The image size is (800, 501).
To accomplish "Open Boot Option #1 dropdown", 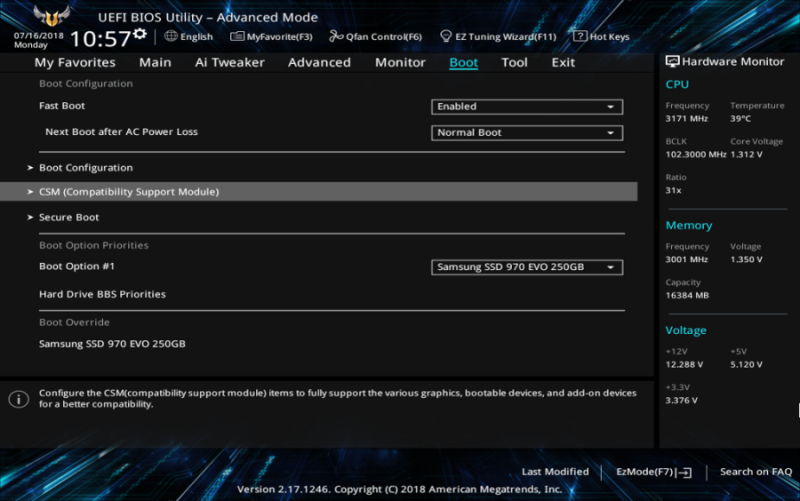I will pyautogui.click(x=527, y=267).
